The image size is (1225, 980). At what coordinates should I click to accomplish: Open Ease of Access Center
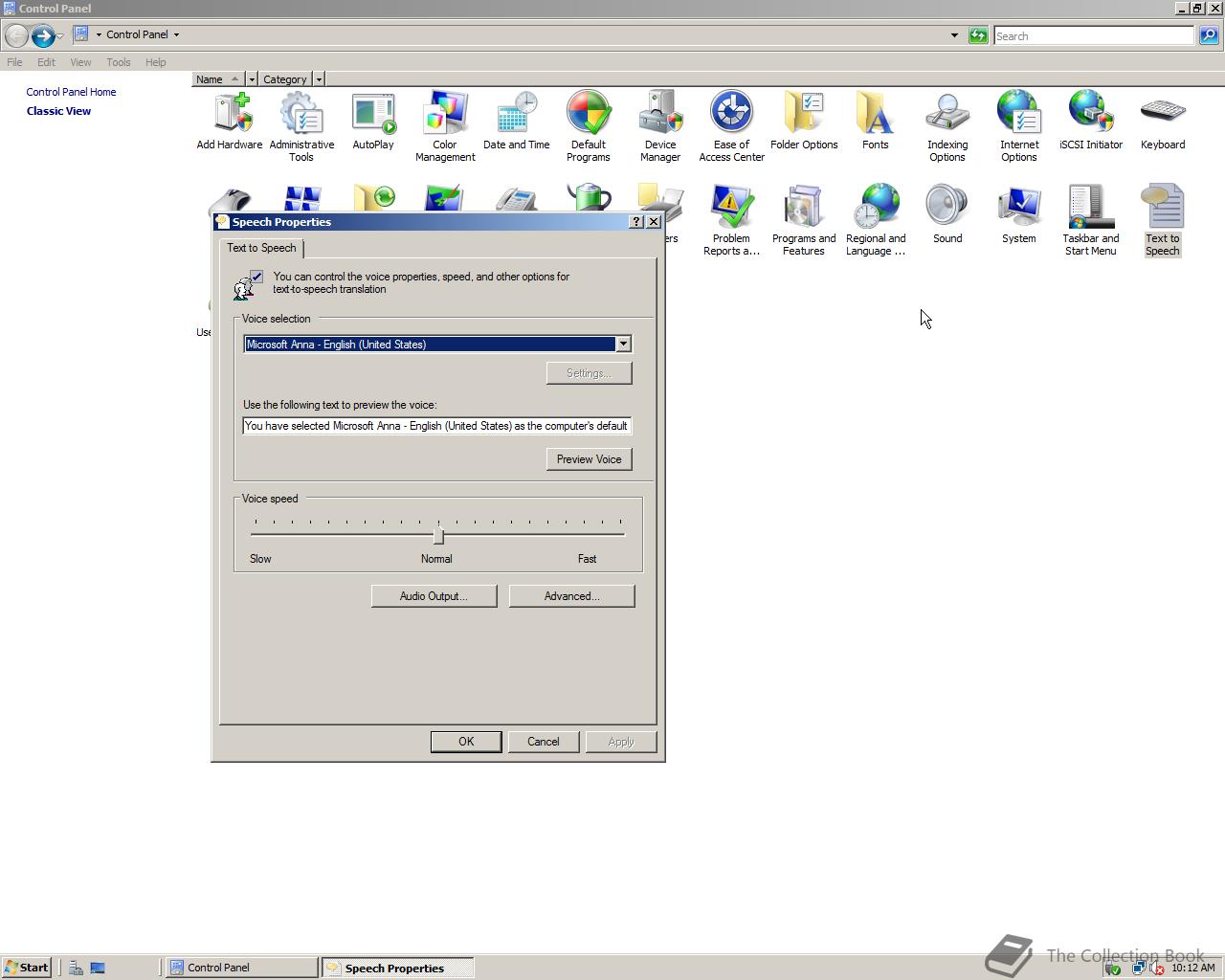click(732, 126)
